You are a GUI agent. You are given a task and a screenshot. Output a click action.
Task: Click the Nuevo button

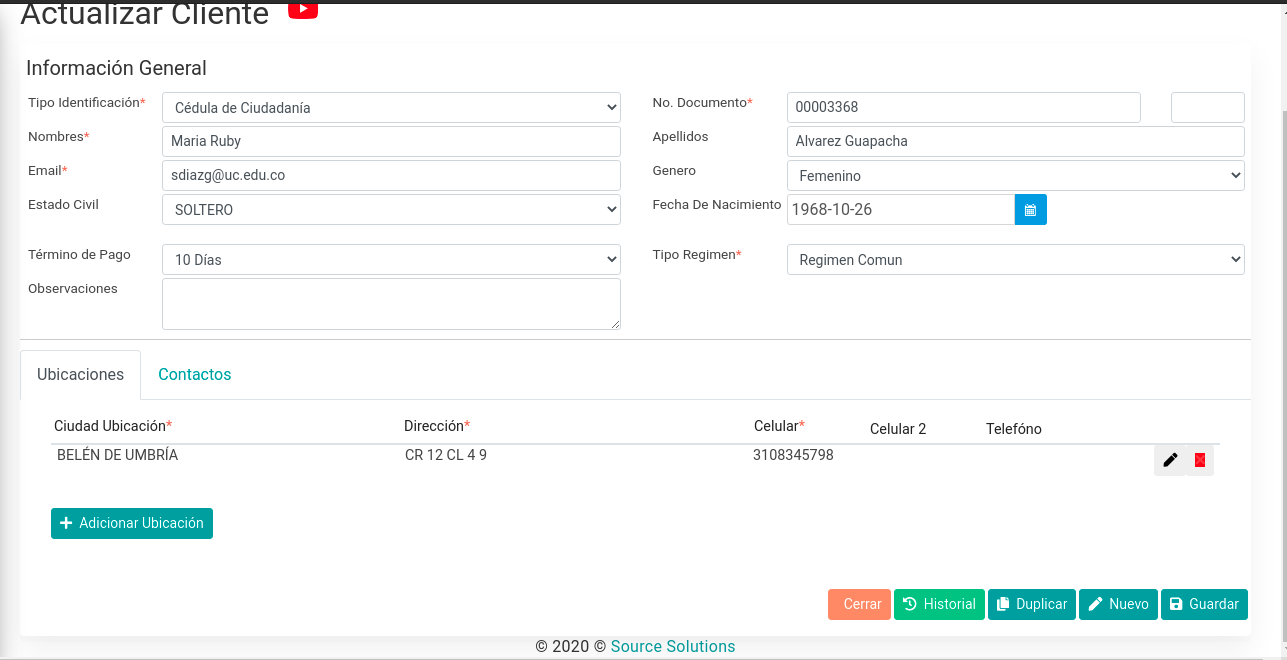tap(1118, 604)
